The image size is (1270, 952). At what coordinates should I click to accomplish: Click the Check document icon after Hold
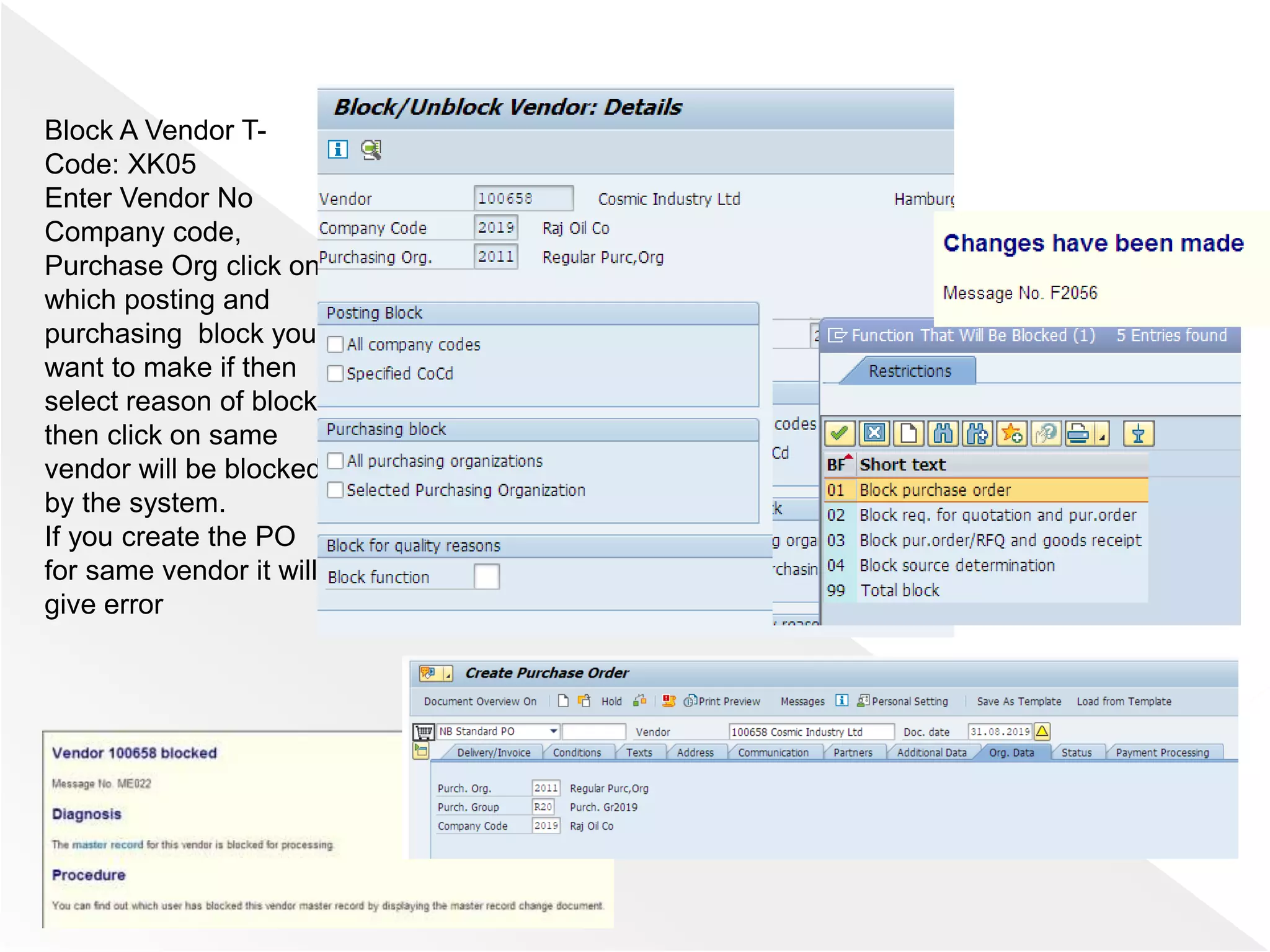(640, 701)
